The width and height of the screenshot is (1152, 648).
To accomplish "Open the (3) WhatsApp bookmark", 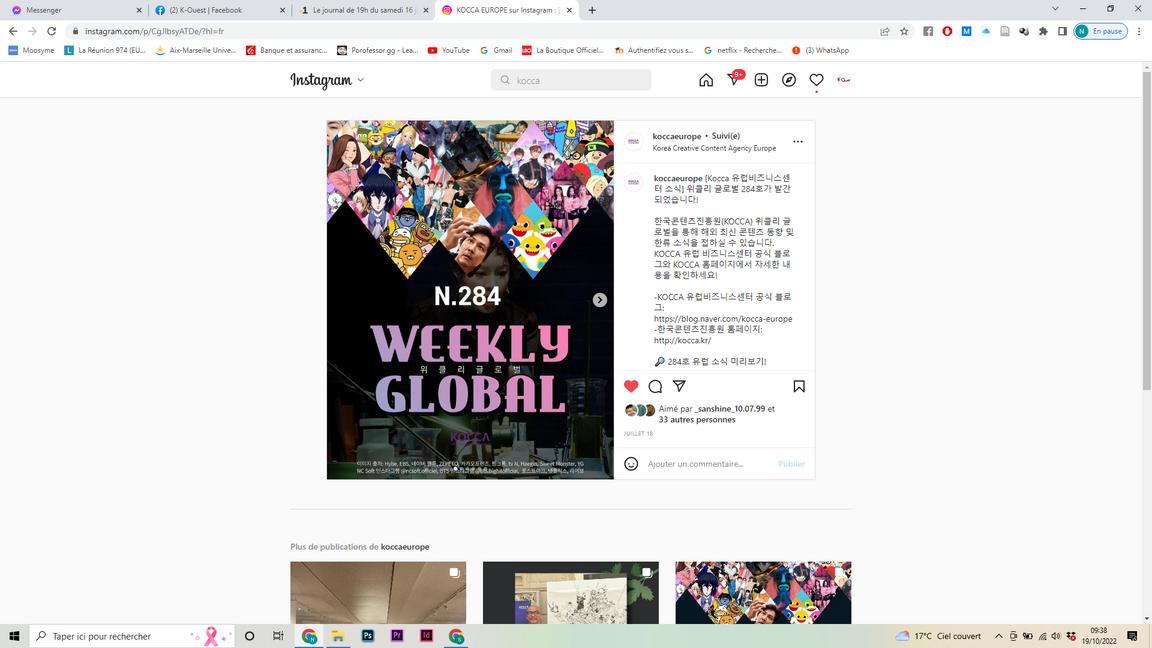I will pyautogui.click(x=820, y=50).
